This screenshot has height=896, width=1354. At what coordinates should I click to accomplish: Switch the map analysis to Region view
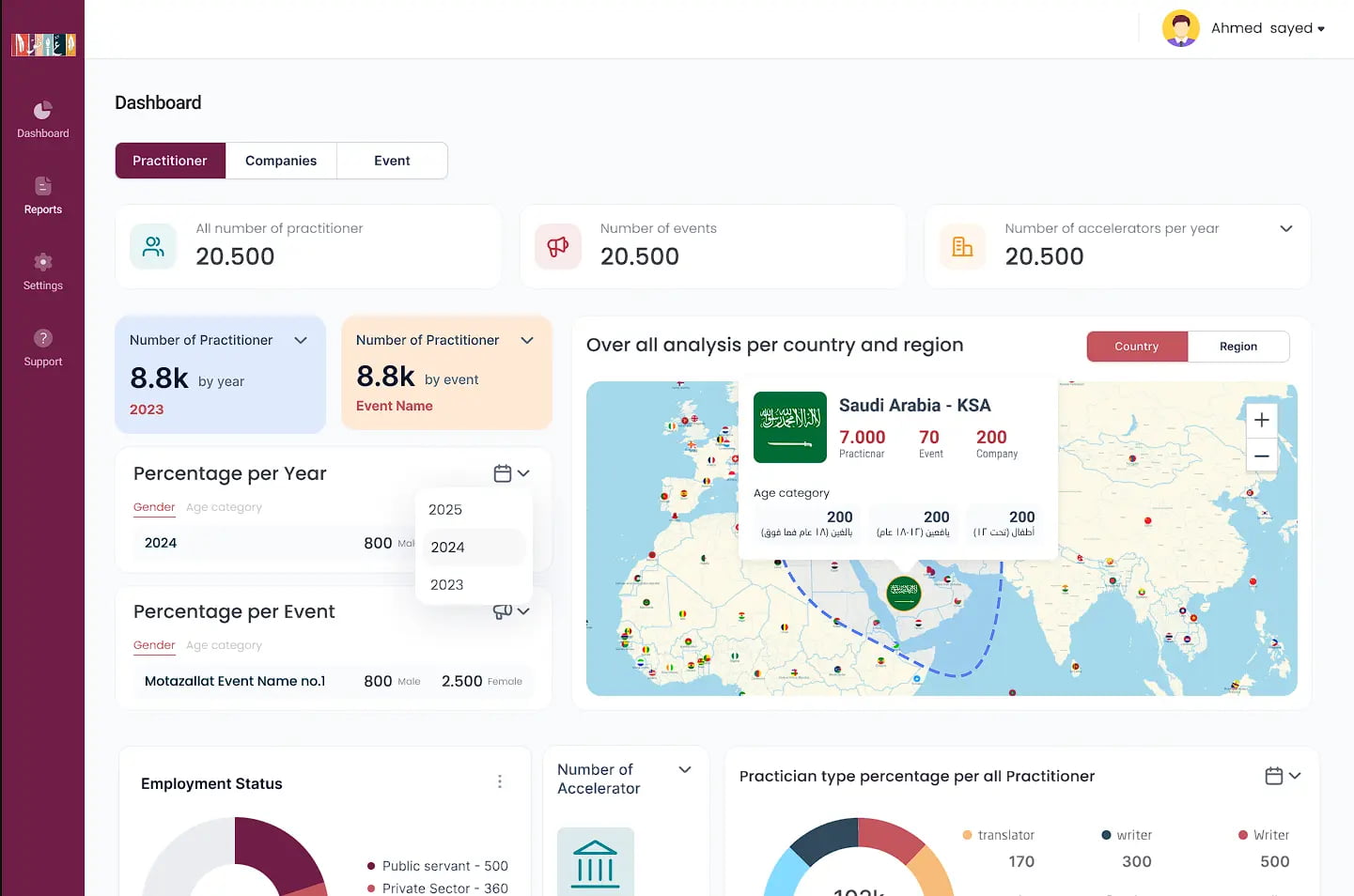click(x=1238, y=346)
